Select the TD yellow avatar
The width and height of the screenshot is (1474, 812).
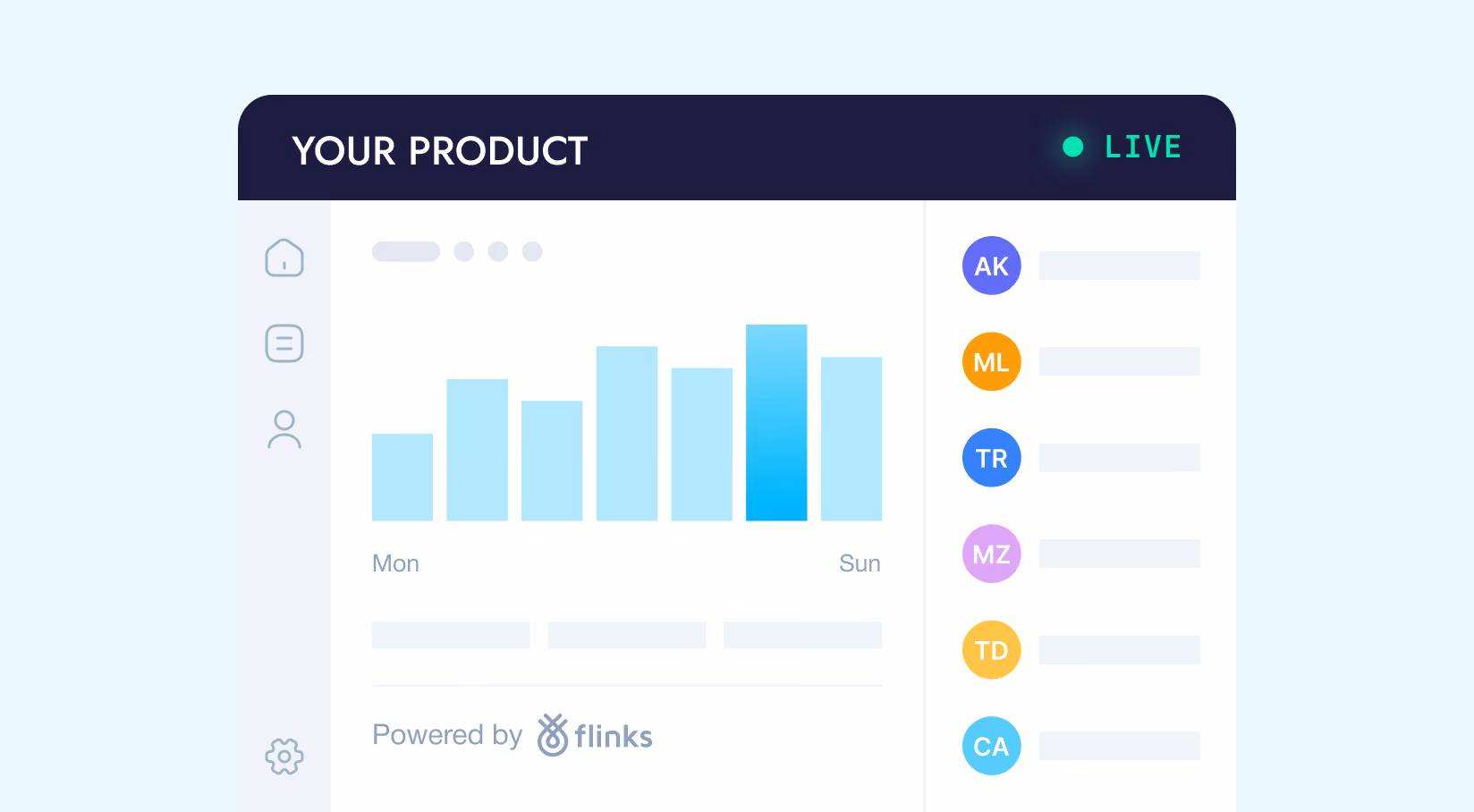click(992, 650)
